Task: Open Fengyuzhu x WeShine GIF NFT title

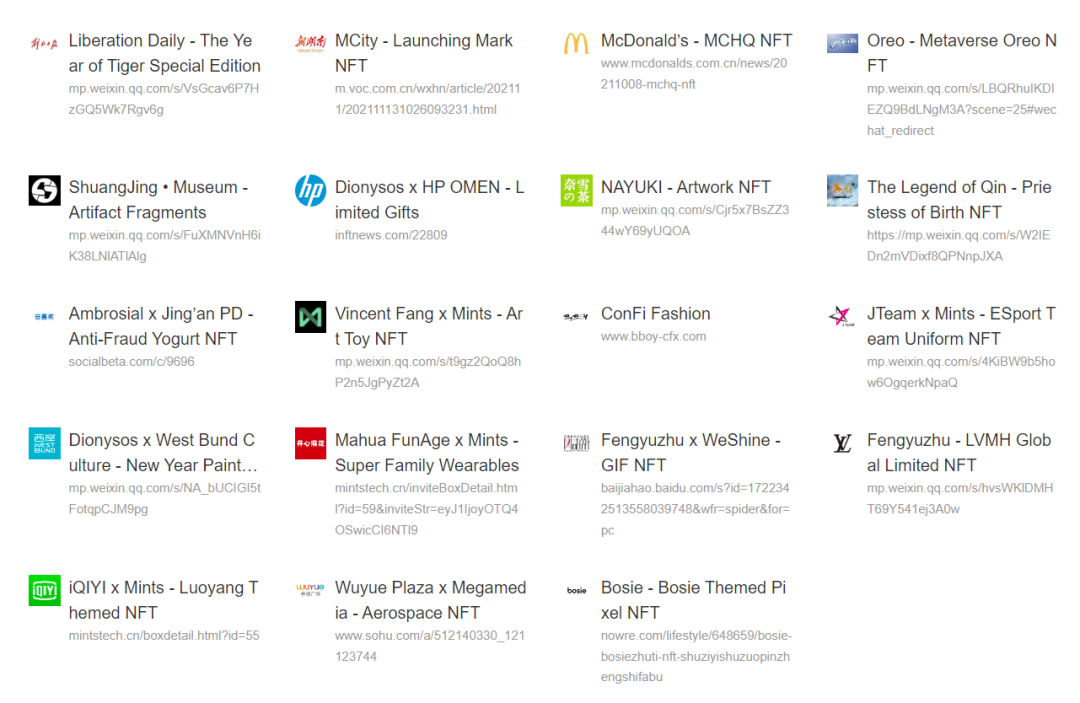Action: [690, 452]
